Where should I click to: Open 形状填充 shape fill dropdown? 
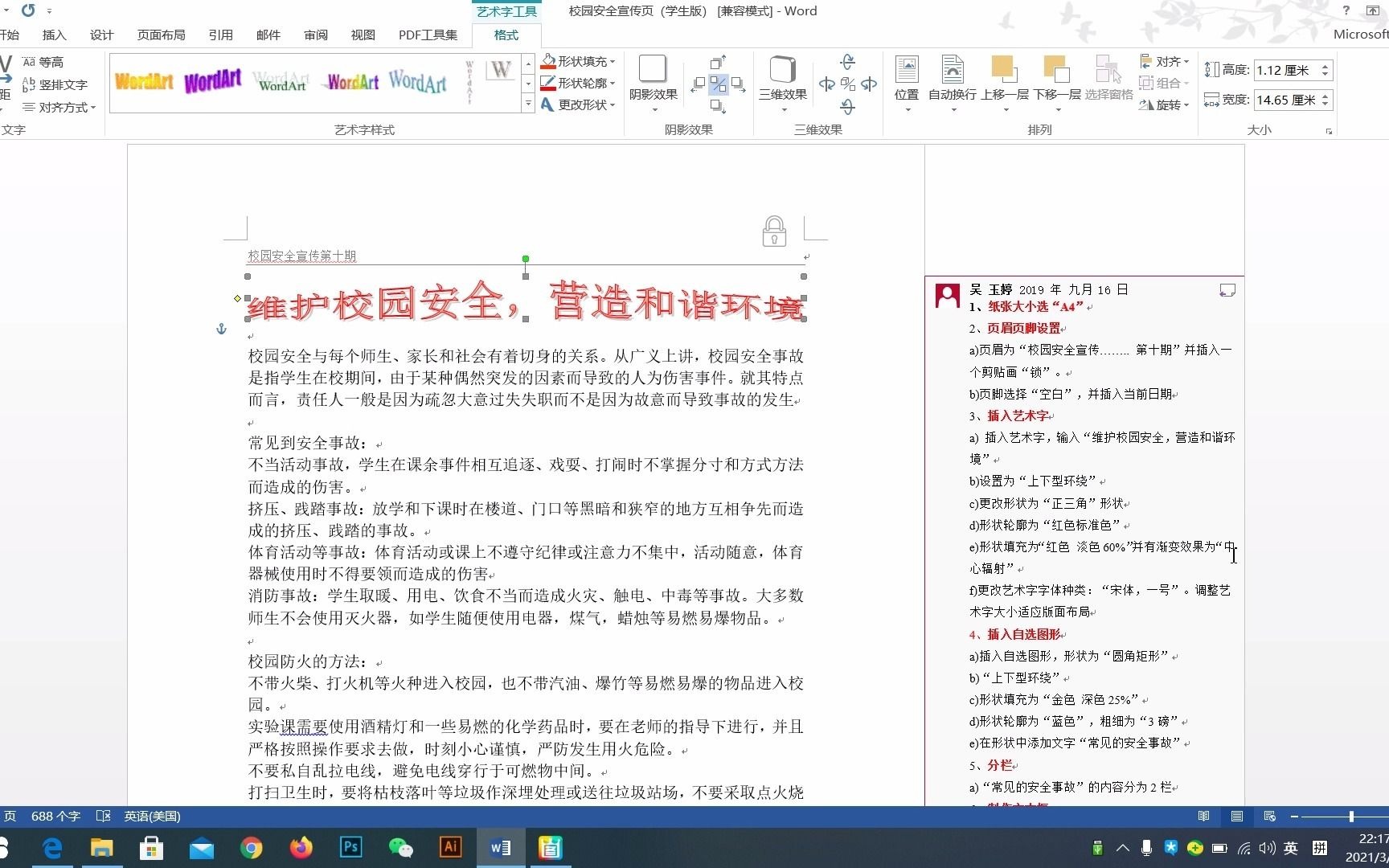578,61
